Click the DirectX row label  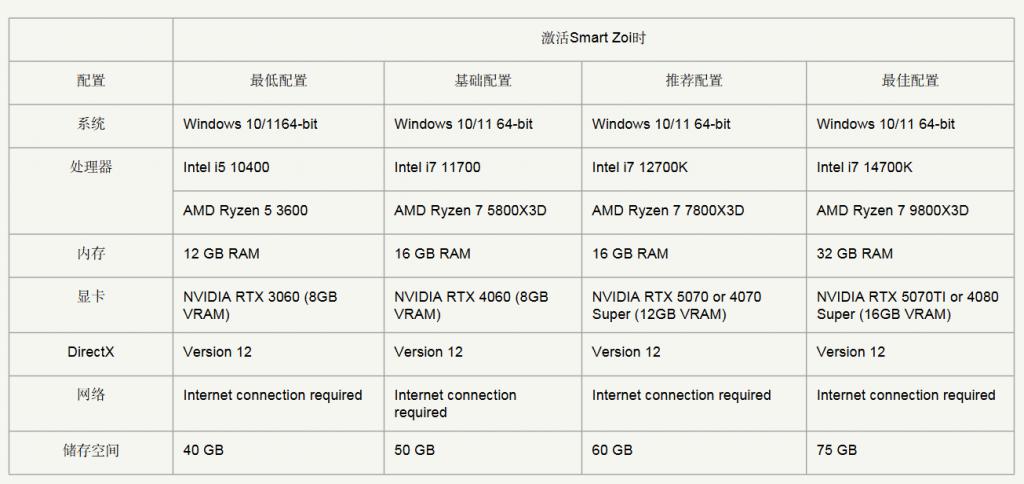pos(91,353)
